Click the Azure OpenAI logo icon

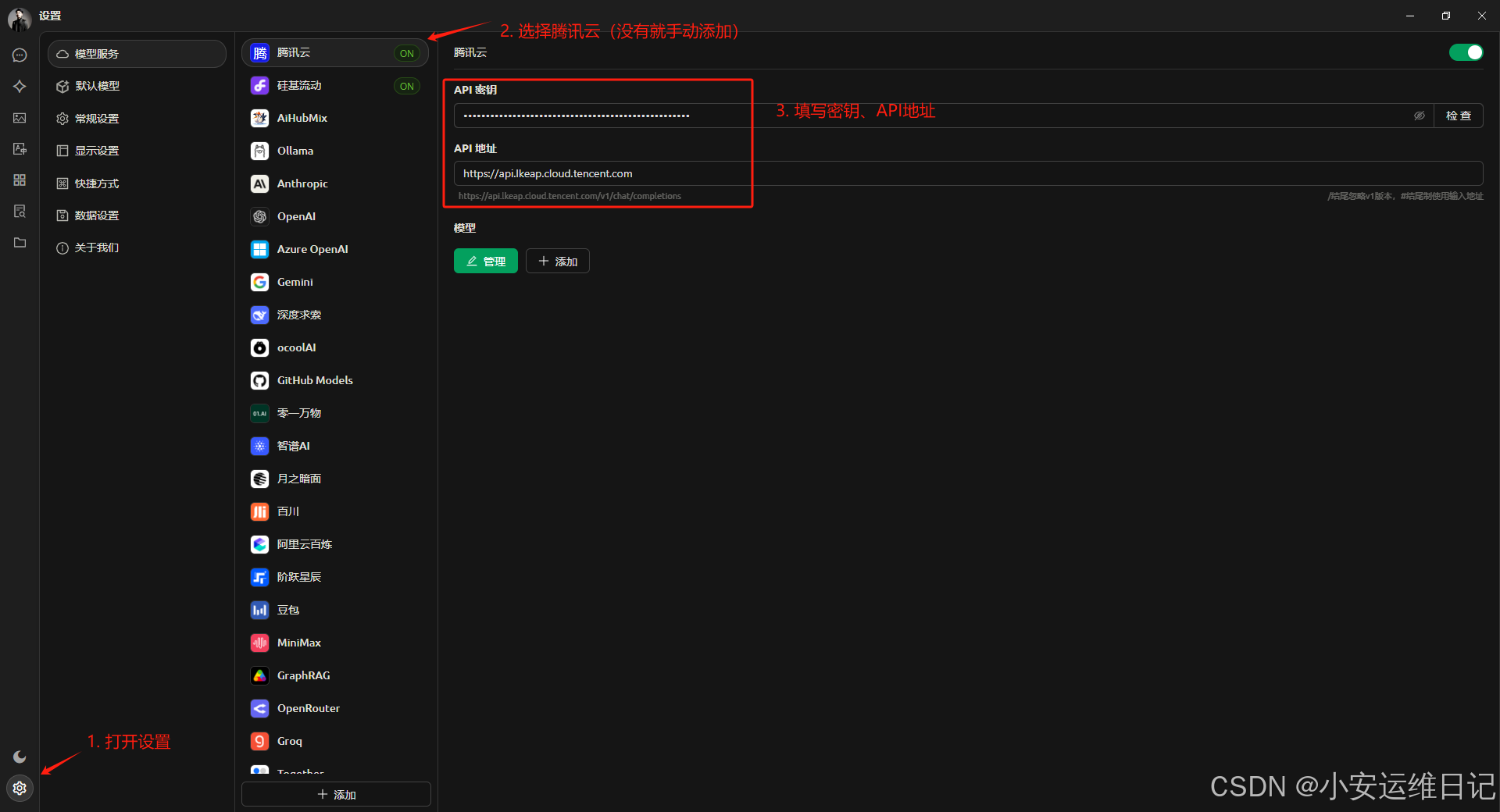point(260,250)
